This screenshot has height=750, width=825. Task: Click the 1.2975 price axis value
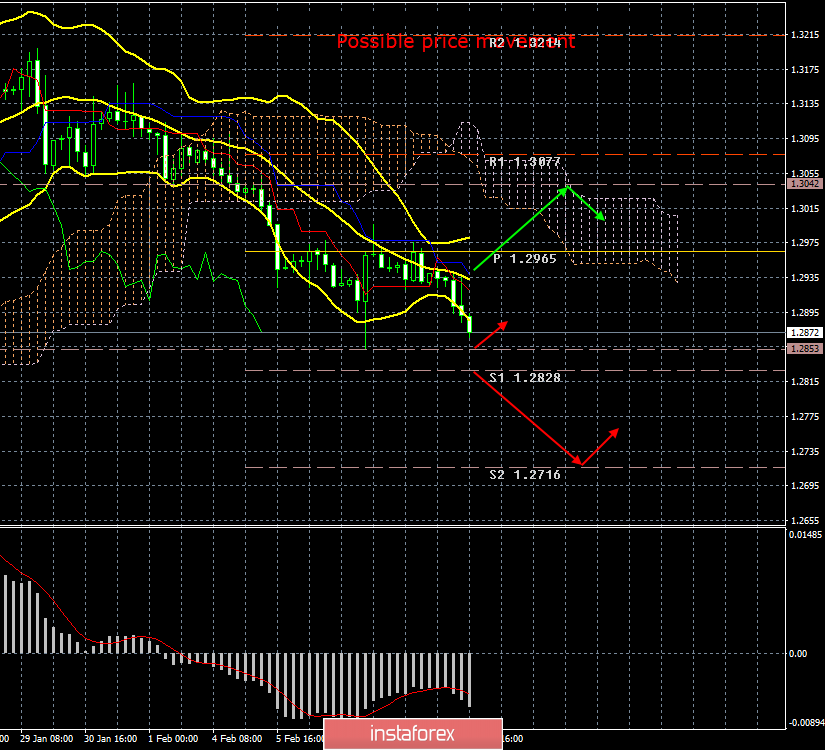click(805, 243)
